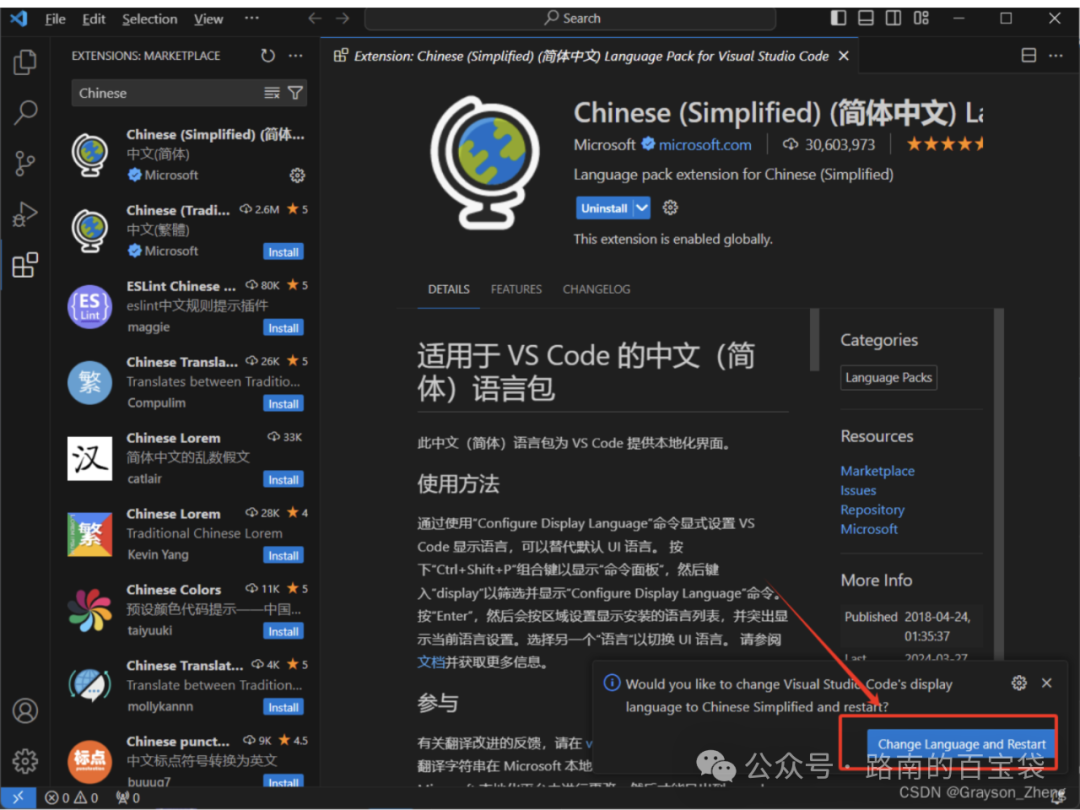Screen dimensions: 1080x810
Task: Open notification settings gear icon
Action: point(1019,683)
